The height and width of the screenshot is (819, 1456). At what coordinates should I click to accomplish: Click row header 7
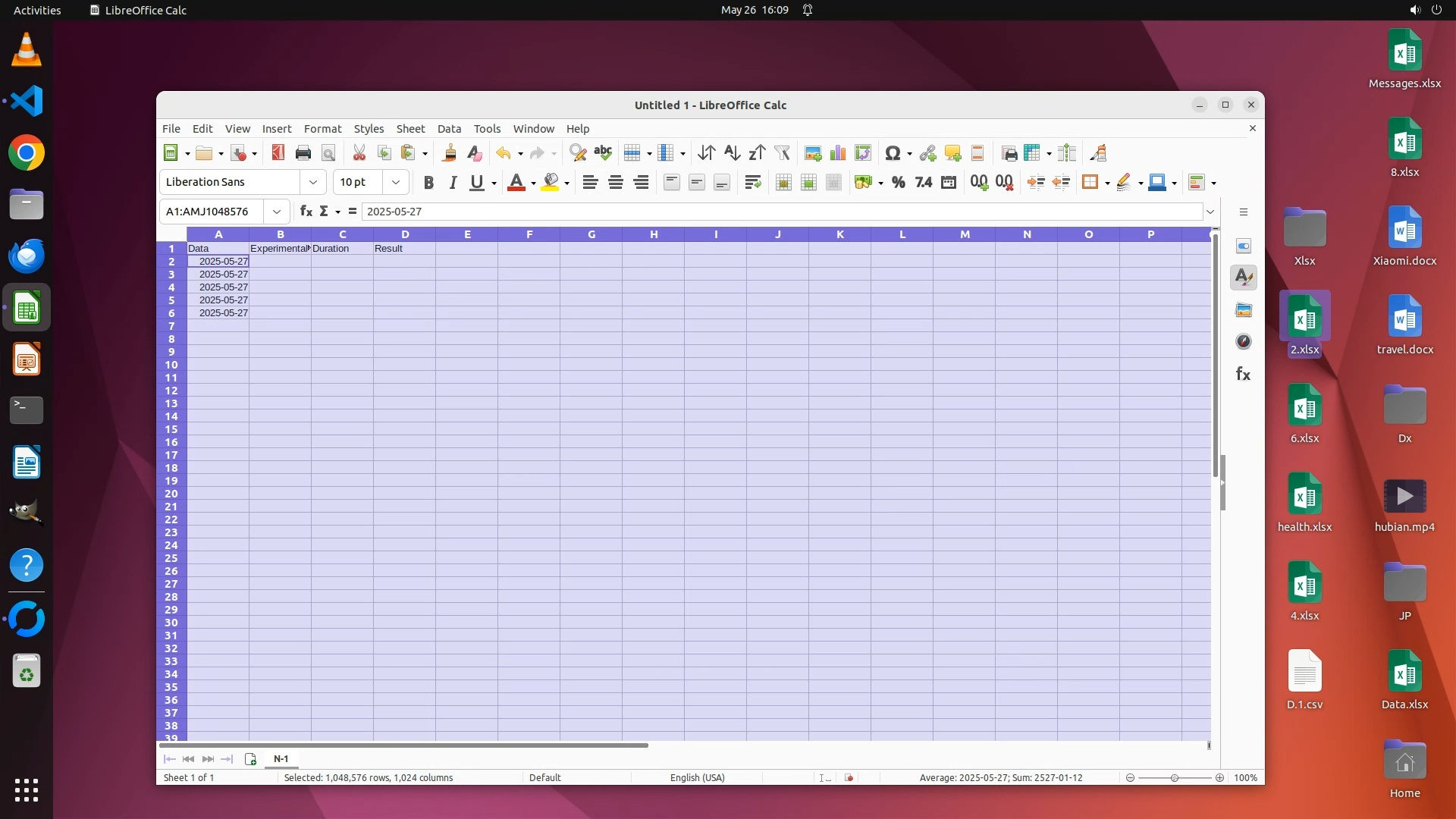[171, 326]
